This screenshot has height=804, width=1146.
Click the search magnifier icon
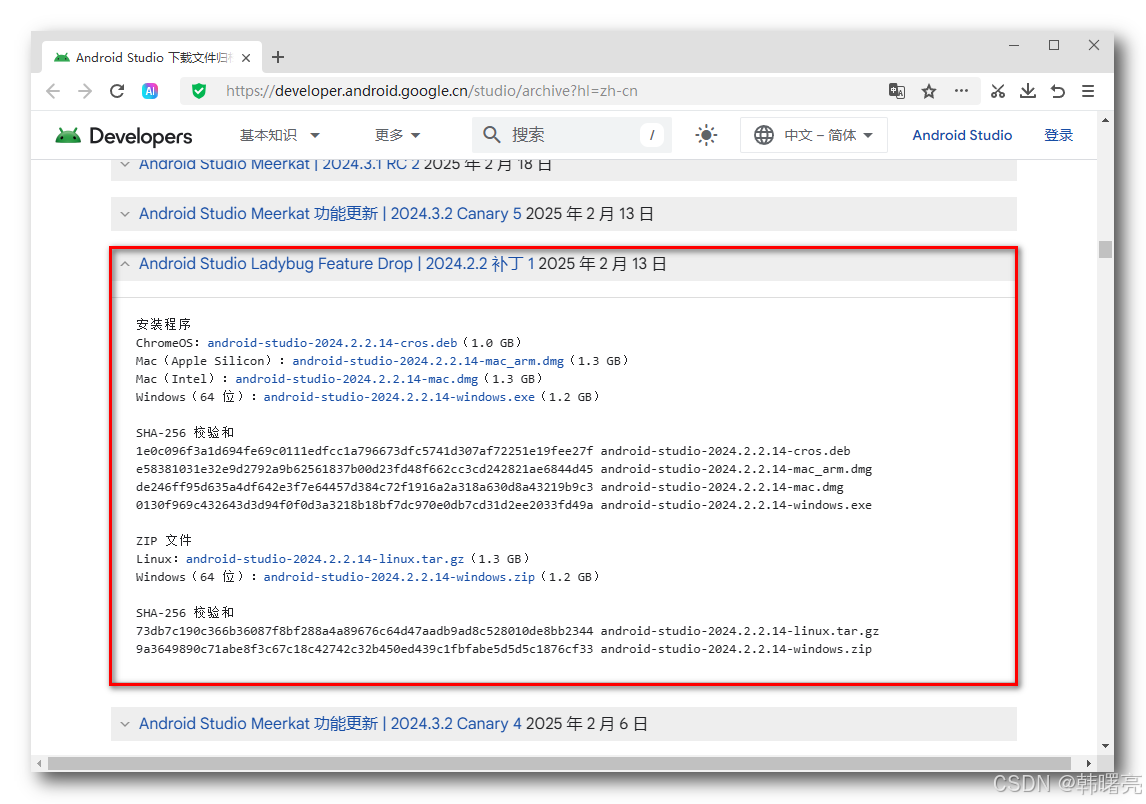492,134
